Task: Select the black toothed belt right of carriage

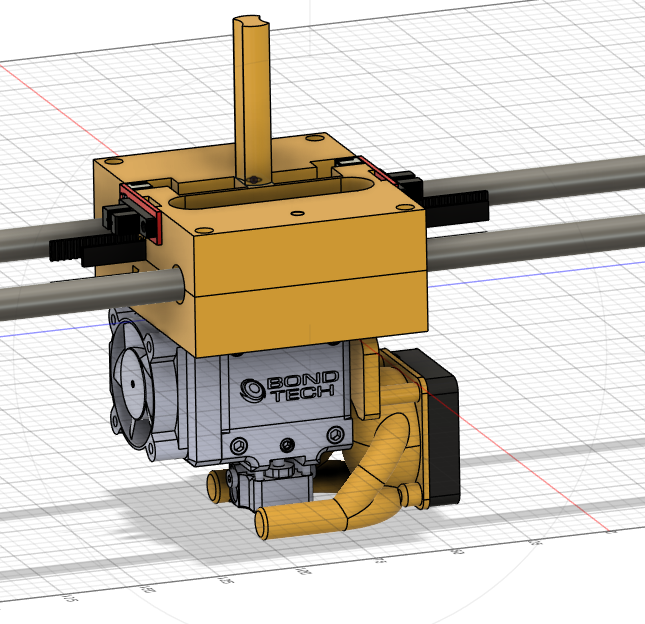Action: [x=457, y=210]
